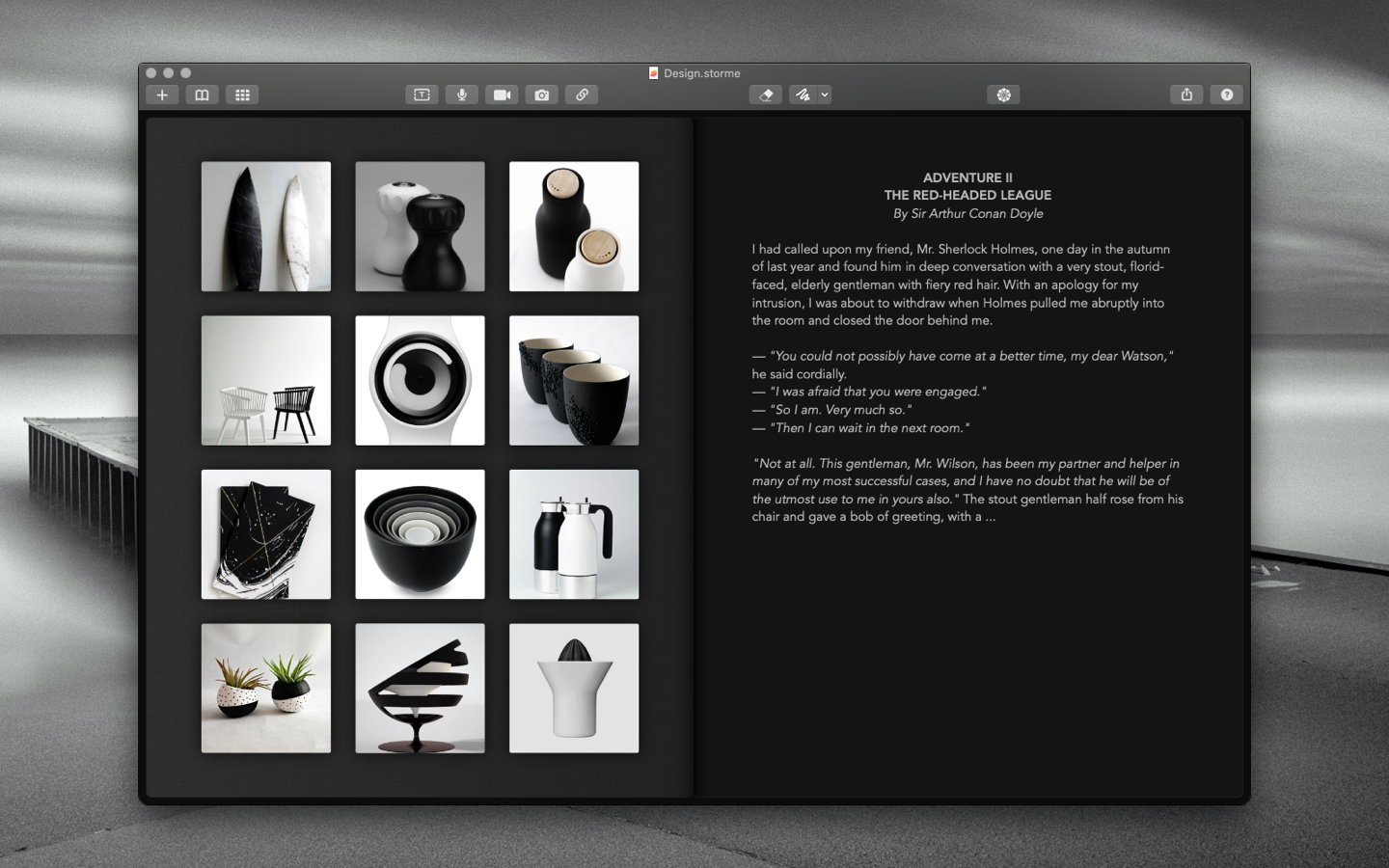Add a new page with the plus icon
This screenshot has width=1389, height=868.
[162, 95]
